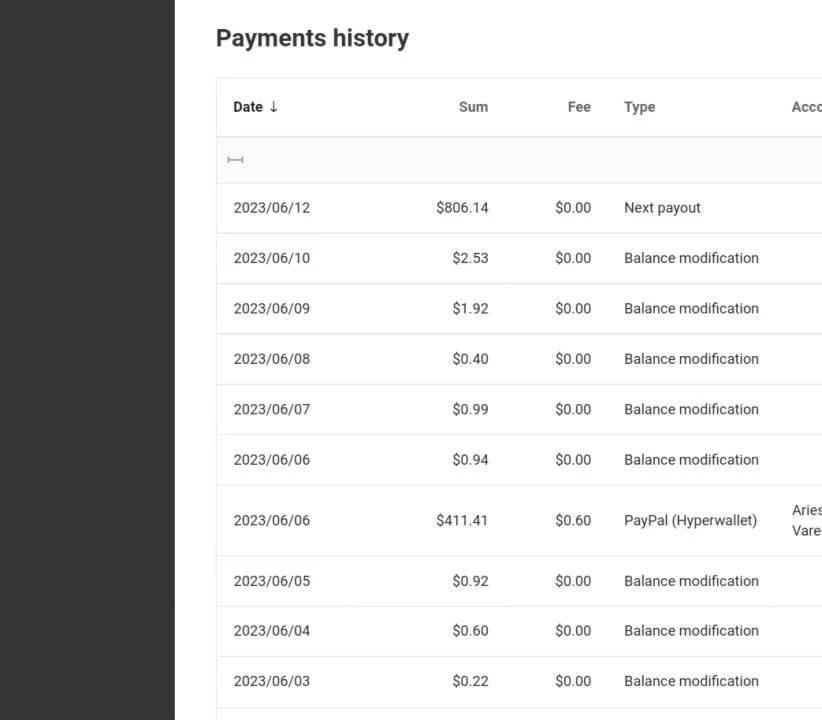
Task: Click the Next payout type cell
Action: click(x=662, y=208)
